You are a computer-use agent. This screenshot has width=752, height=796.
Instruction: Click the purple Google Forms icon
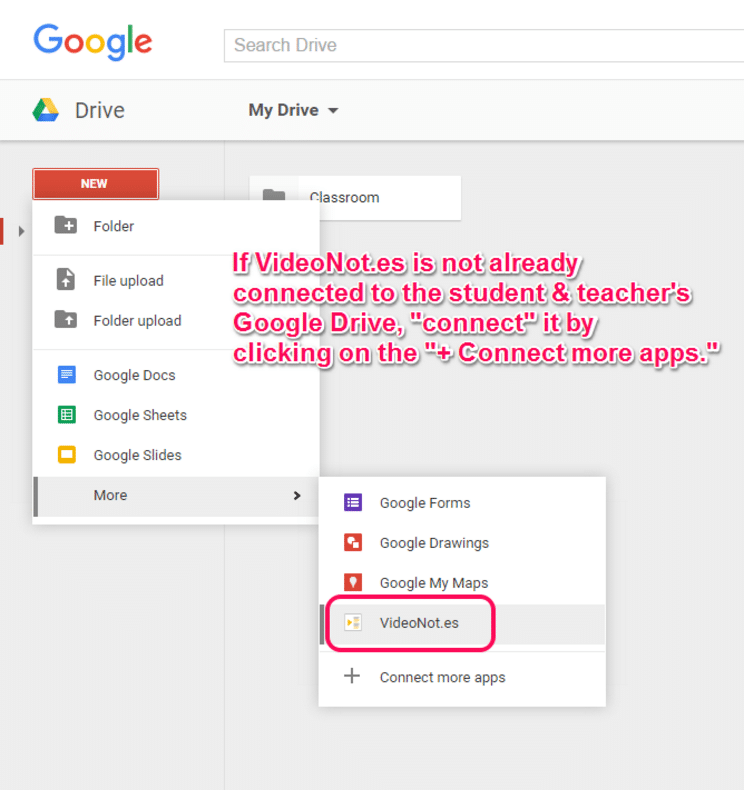[x=352, y=503]
